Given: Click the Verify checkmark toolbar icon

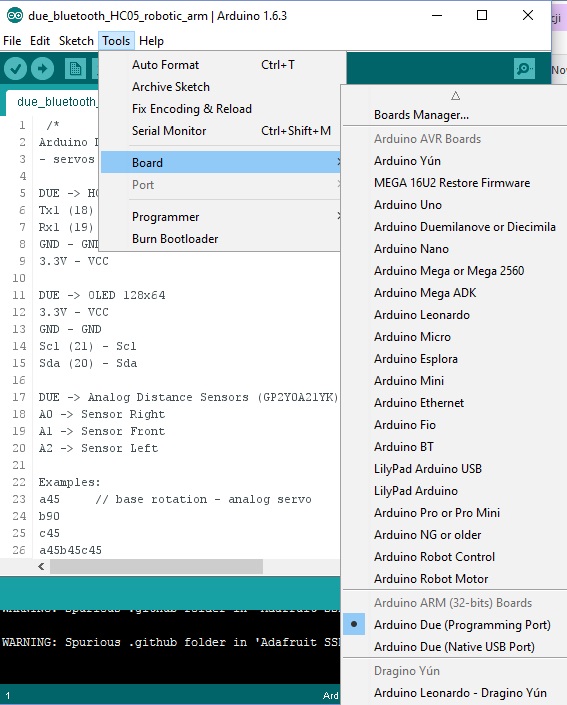Looking at the screenshot, I should (15, 69).
